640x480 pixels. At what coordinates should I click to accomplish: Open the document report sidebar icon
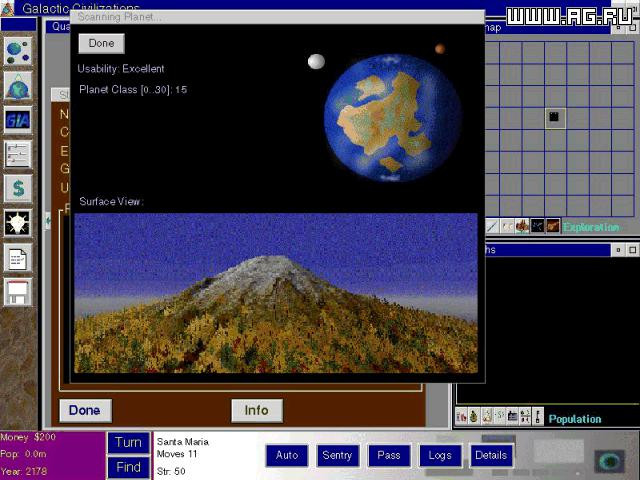click(x=18, y=258)
